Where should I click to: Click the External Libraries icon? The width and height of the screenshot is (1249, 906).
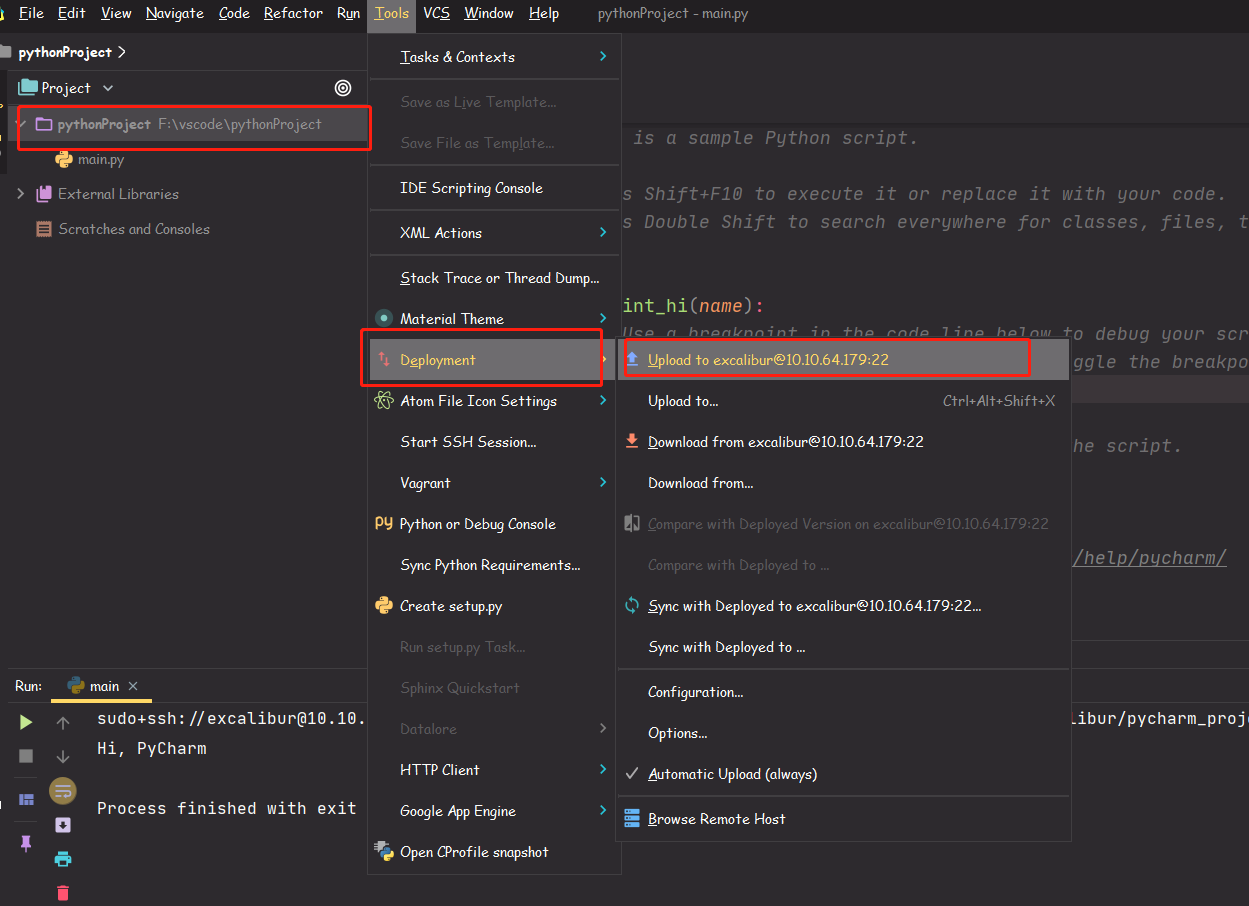coord(44,194)
